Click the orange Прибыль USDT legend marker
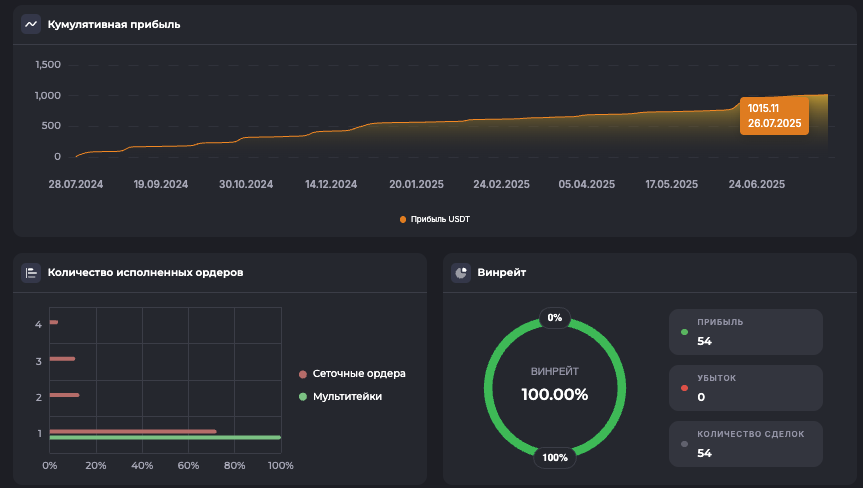This screenshot has width=863, height=488. (403, 219)
